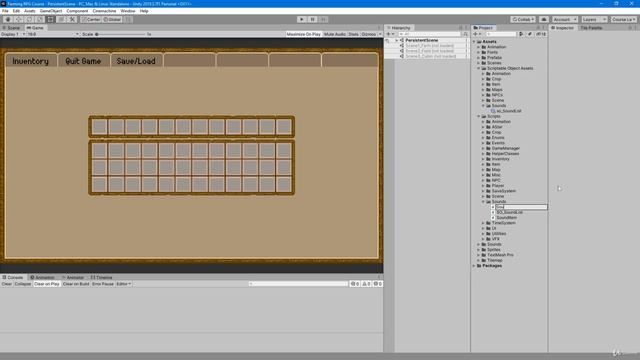Click the Project search field
The height and width of the screenshot is (360, 640).
500,34
